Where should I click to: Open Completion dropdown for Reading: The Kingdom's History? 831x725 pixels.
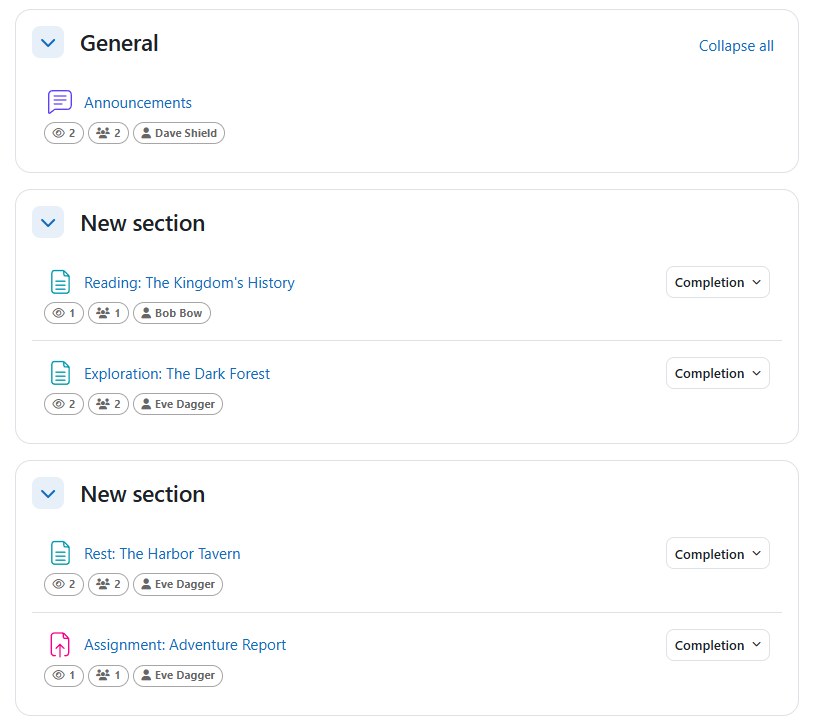[x=718, y=282]
